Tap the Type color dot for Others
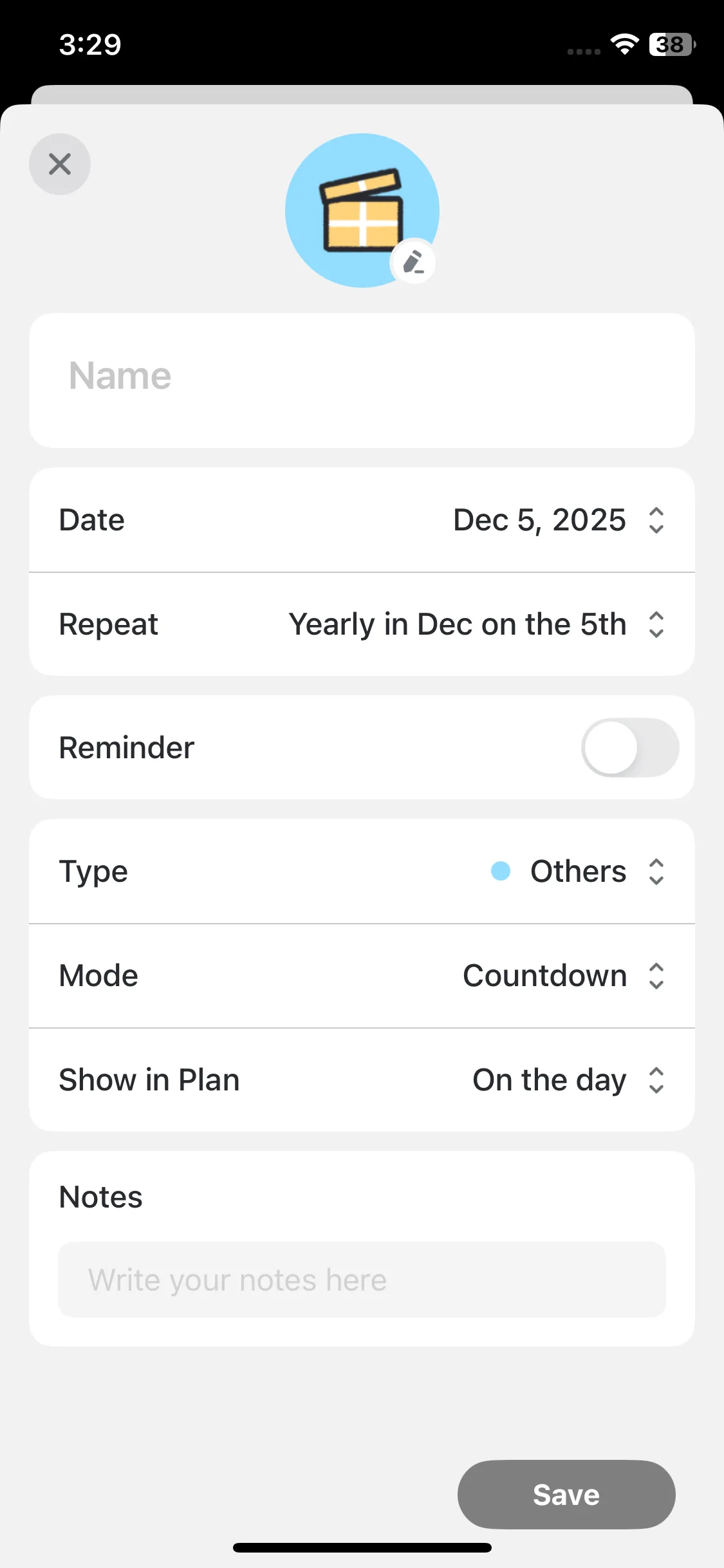This screenshot has width=724, height=1568. point(501,871)
